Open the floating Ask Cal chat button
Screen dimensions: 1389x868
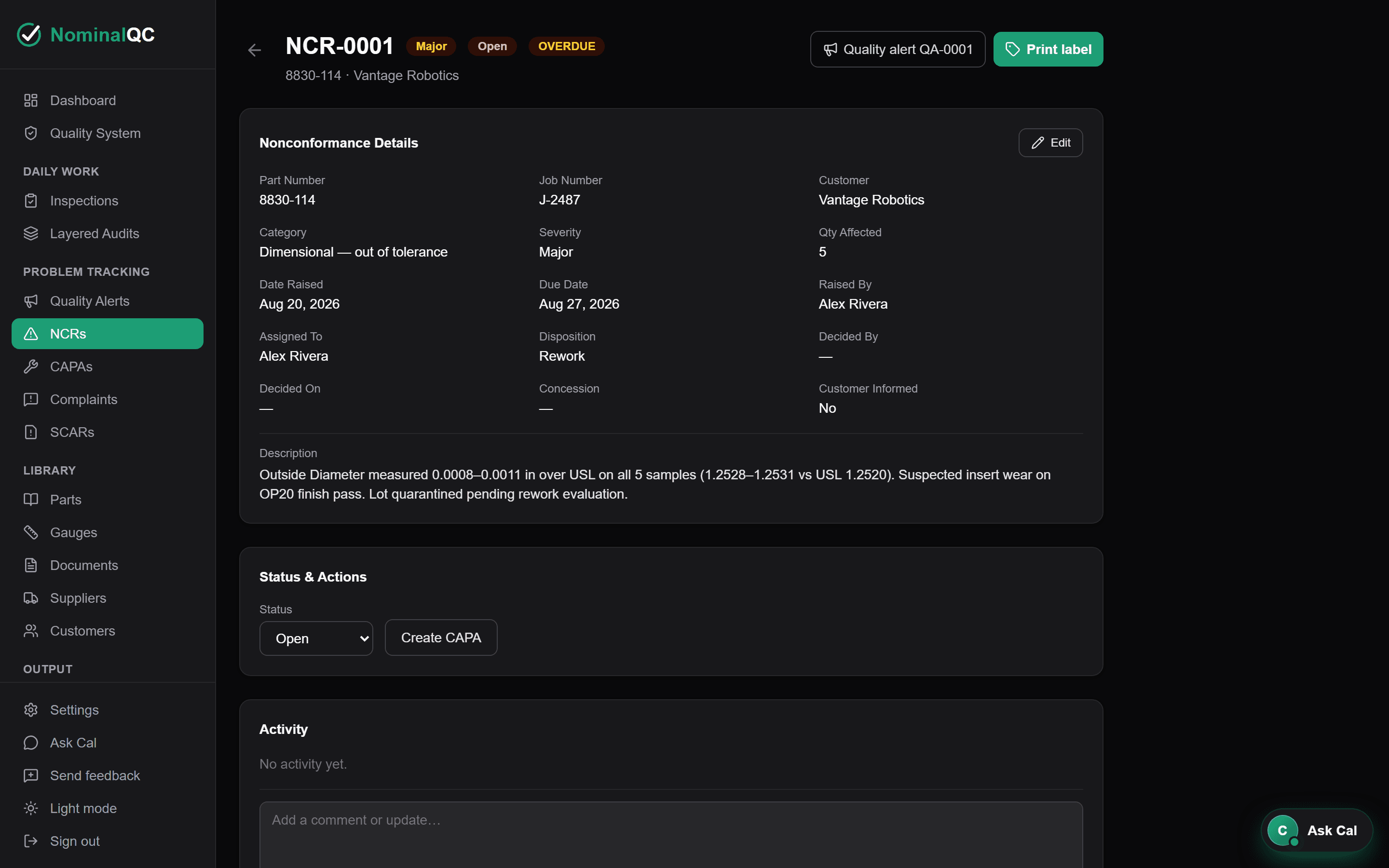(1317, 830)
